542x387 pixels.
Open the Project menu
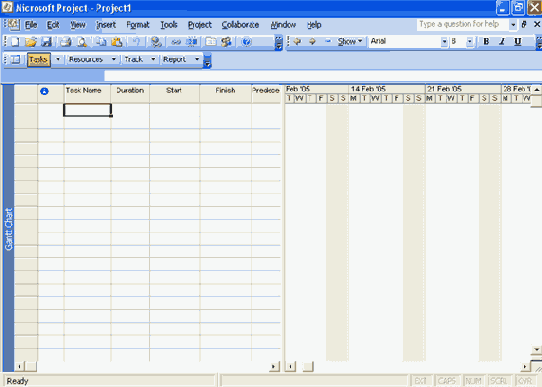[199, 25]
